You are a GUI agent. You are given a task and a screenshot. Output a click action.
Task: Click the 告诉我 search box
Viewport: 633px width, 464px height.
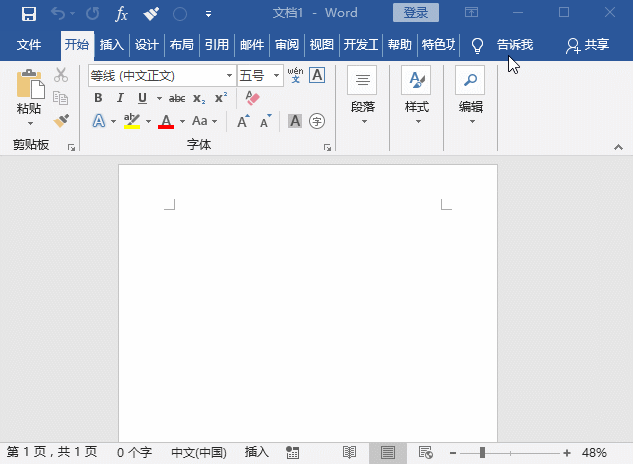[x=515, y=44]
